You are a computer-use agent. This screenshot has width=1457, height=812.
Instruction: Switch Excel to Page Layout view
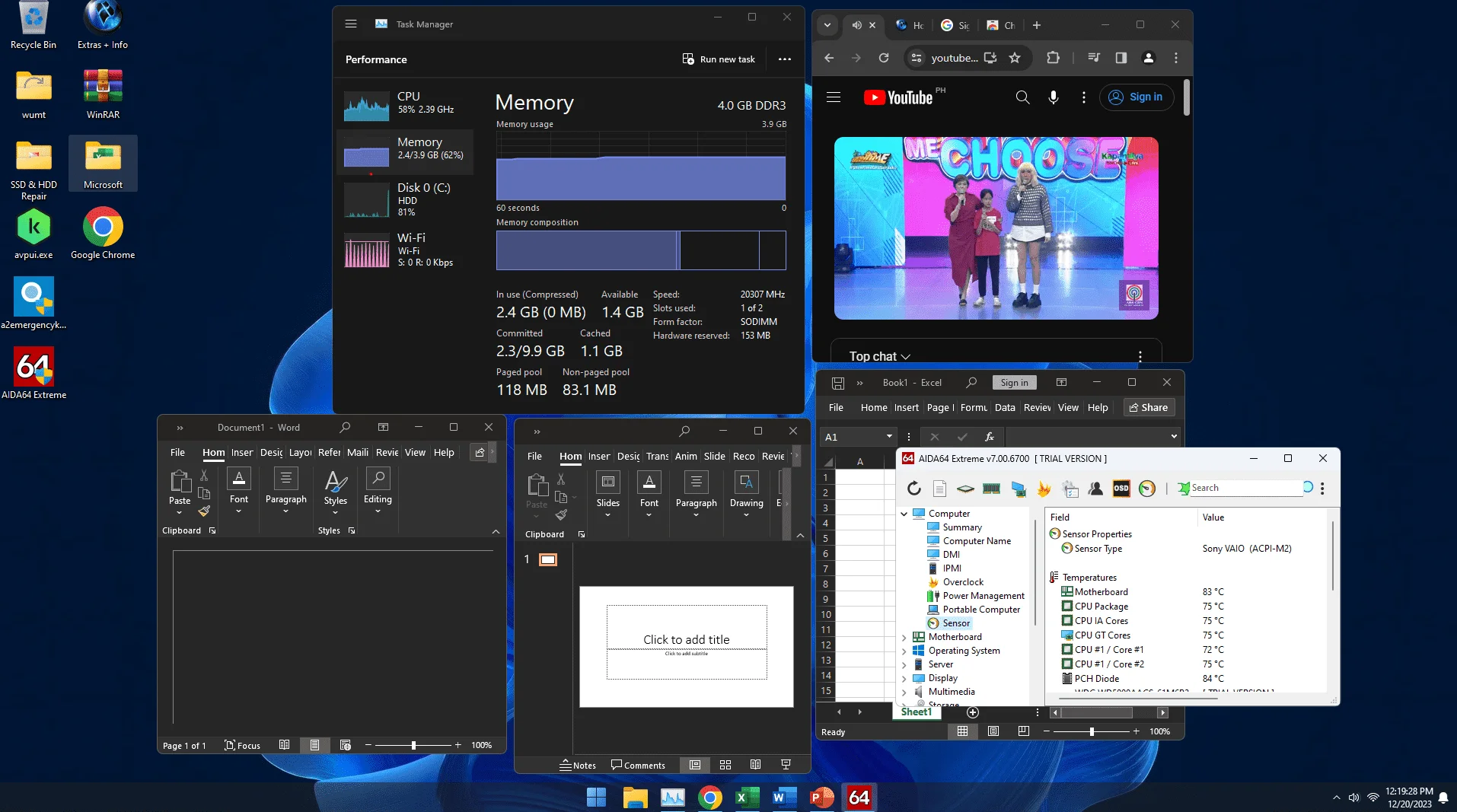coord(993,731)
